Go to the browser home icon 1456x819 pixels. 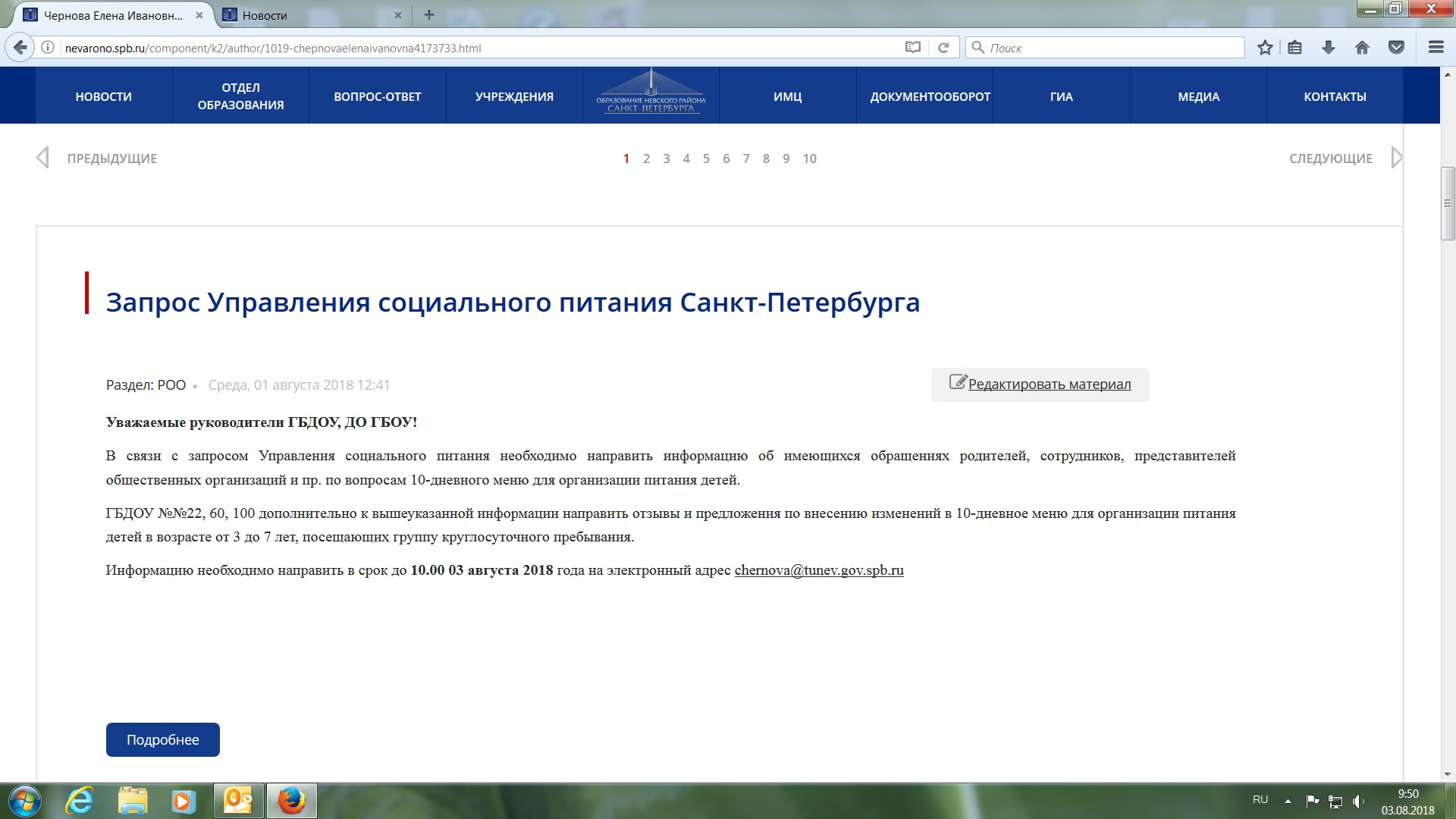point(1362,48)
